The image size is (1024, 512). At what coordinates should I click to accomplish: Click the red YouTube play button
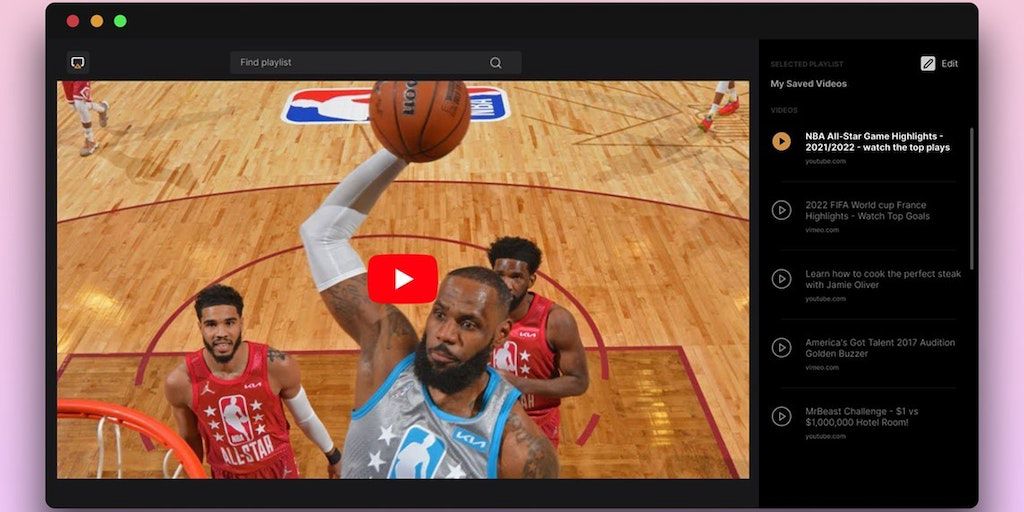(402, 279)
